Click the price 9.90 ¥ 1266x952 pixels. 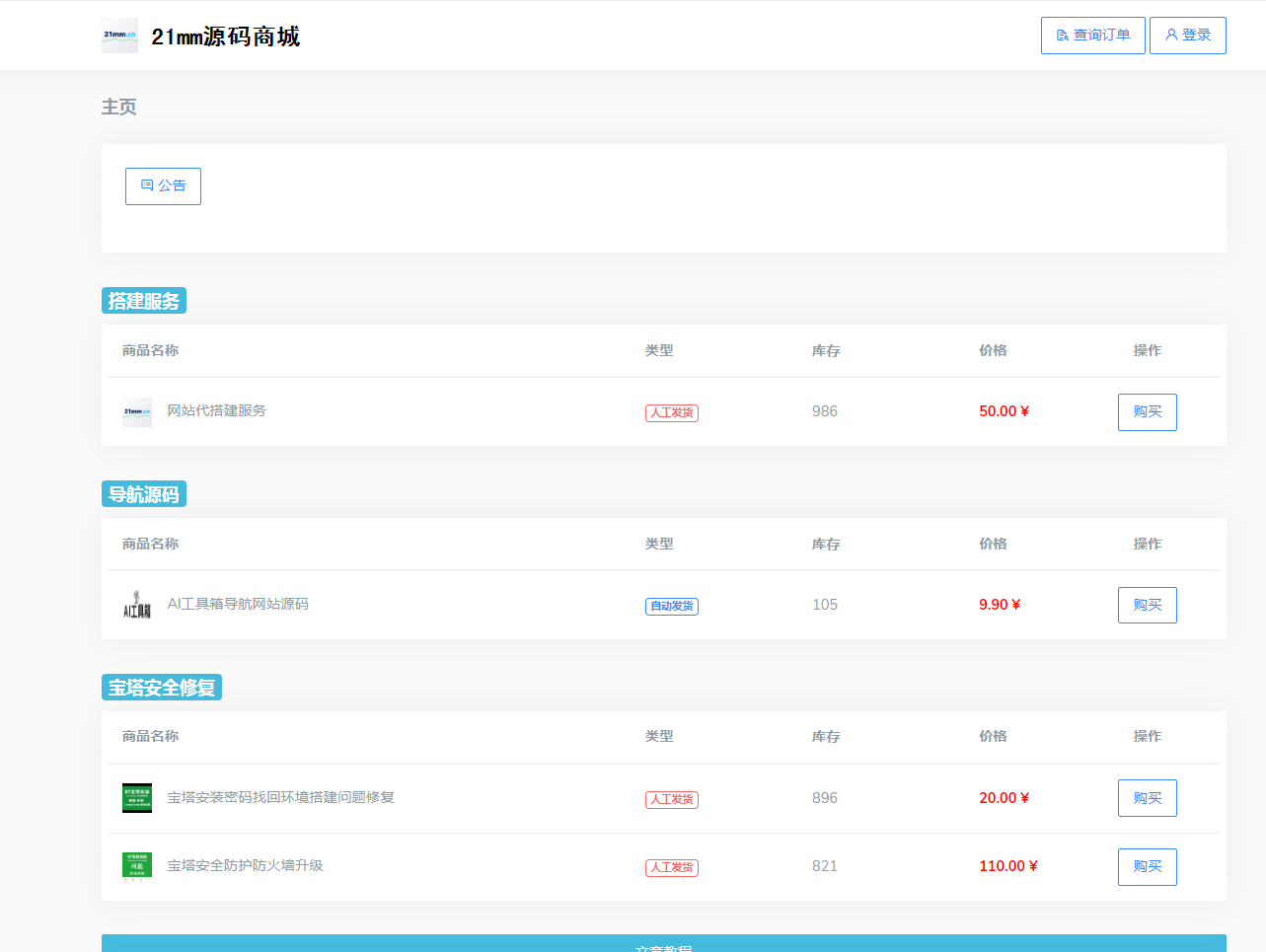(1000, 605)
